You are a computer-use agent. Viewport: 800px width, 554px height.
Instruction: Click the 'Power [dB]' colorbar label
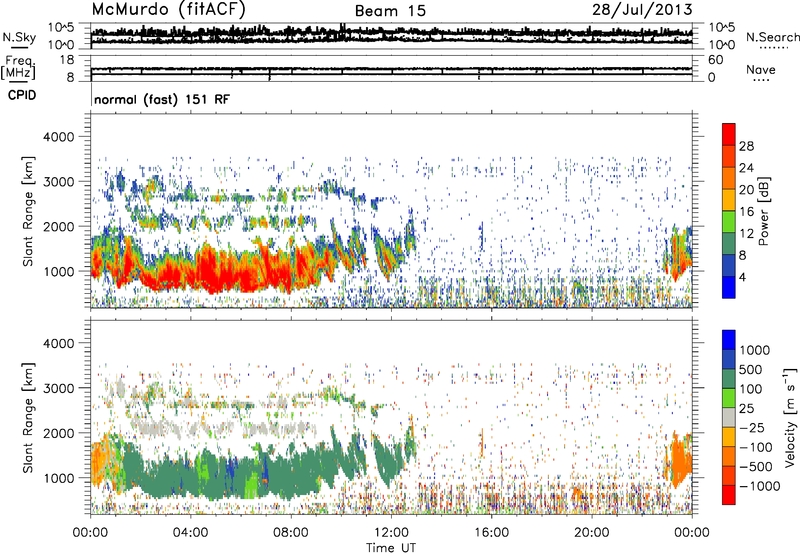pyautogui.click(x=763, y=211)
